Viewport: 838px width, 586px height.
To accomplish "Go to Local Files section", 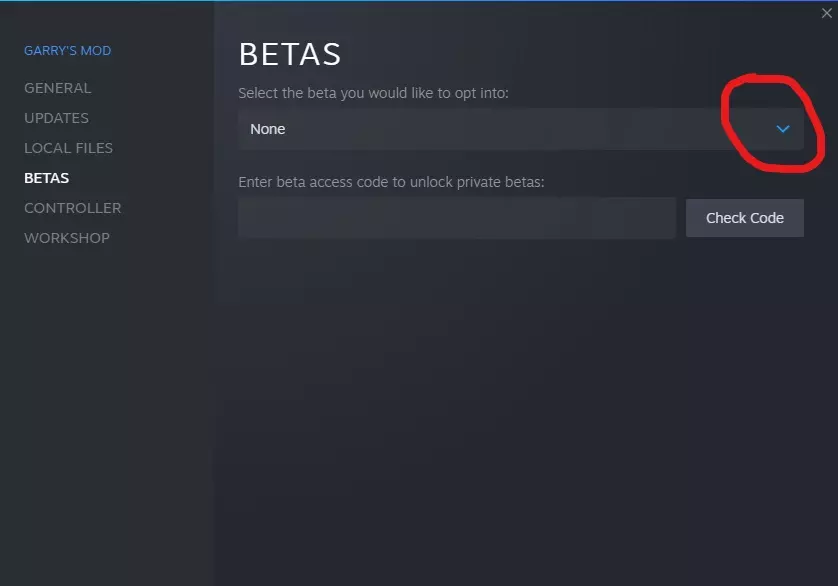I will (68, 148).
